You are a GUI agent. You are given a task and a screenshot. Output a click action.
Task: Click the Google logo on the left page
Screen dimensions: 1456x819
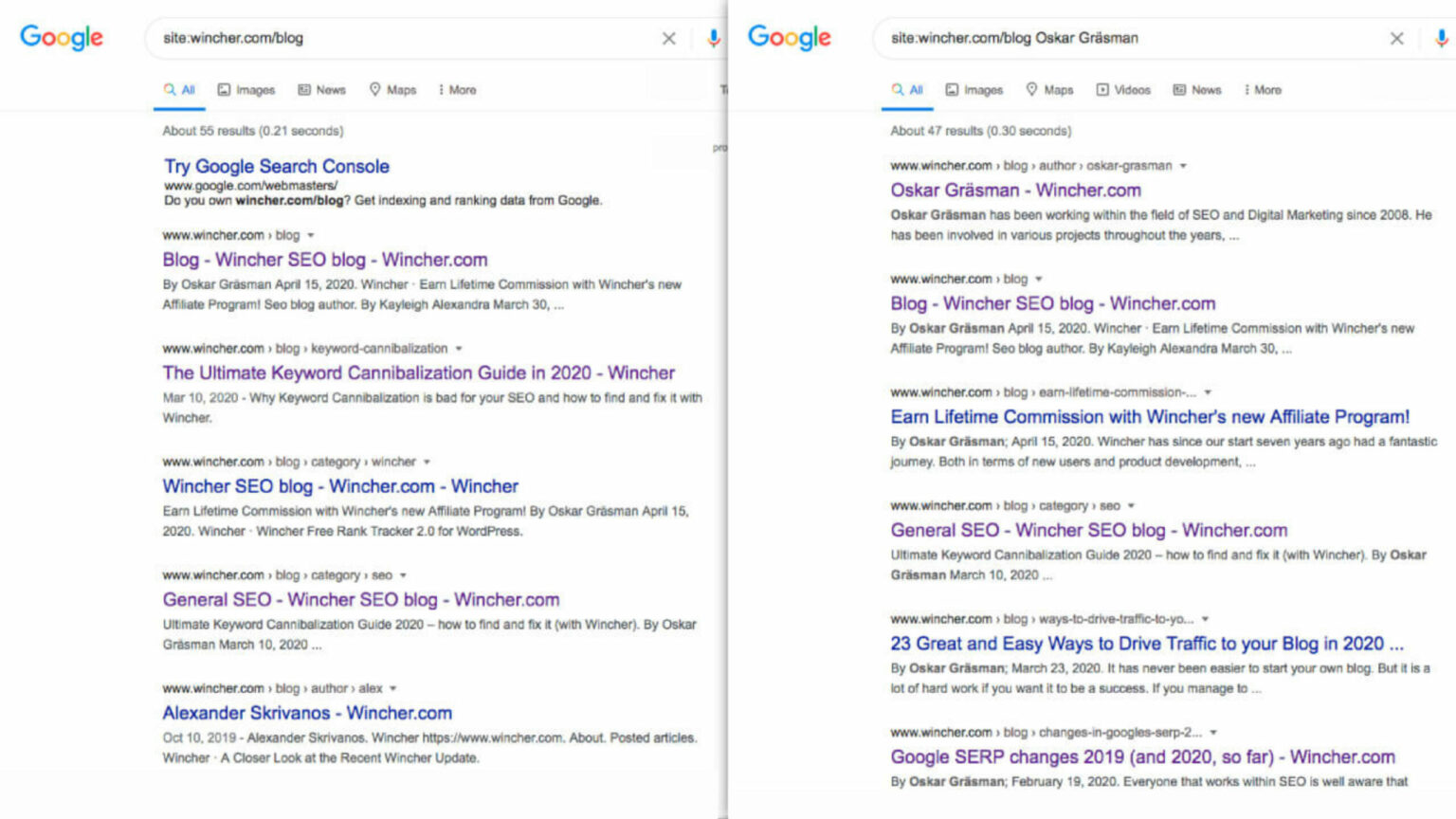[60, 37]
